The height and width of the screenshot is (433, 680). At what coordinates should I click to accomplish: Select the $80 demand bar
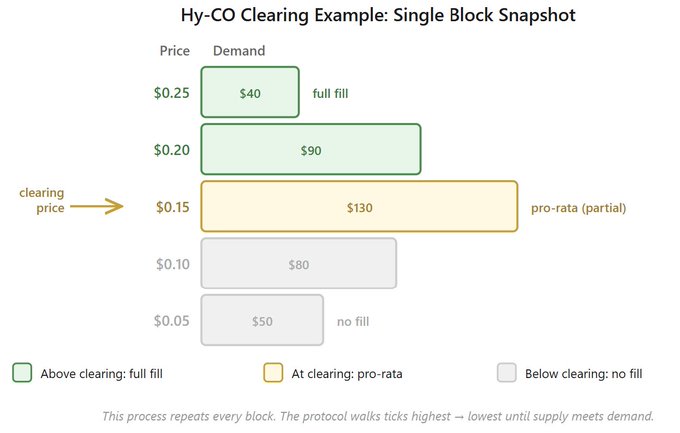click(x=299, y=264)
